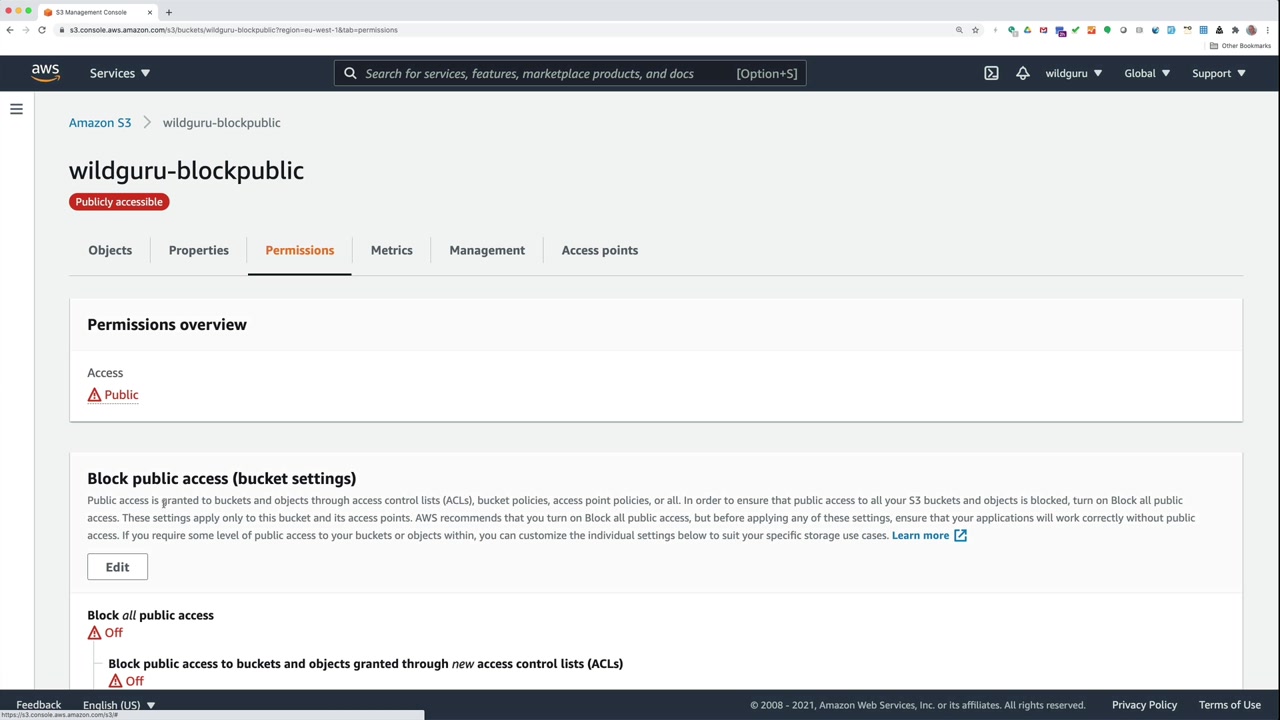Viewport: 1280px width, 720px height.
Task: Open the Other Bookmarks folder
Action: click(x=1240, y=46)
